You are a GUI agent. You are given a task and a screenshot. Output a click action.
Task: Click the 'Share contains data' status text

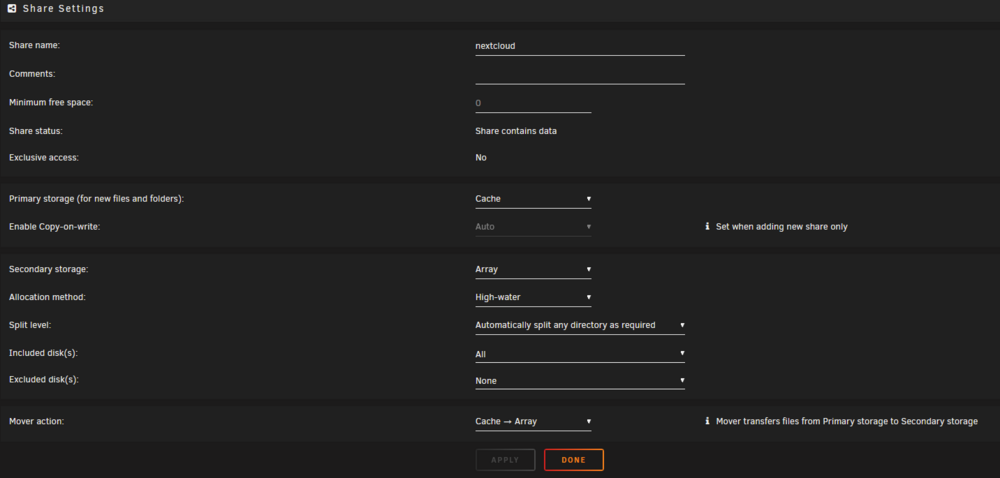tap(516, 131)
